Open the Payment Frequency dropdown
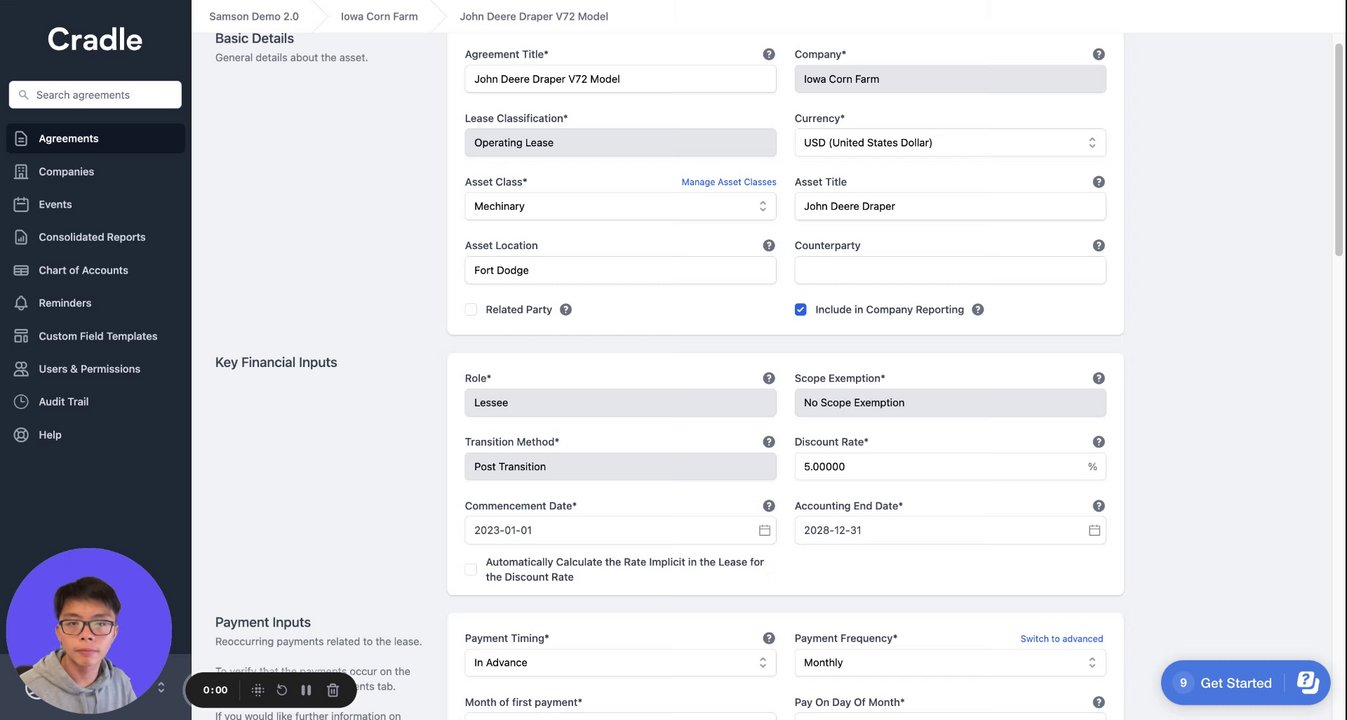The height and width of the screenshot is (720, 1347). click(950, 662)
